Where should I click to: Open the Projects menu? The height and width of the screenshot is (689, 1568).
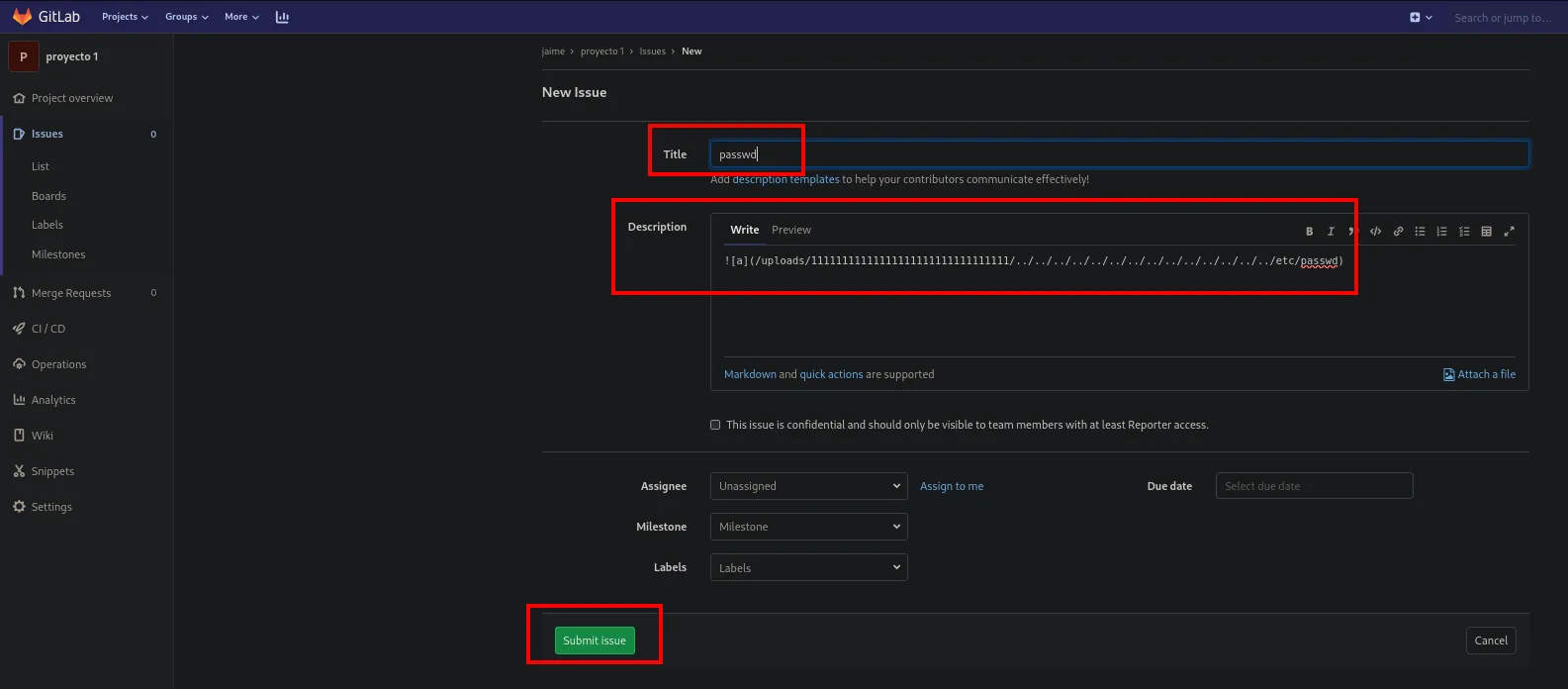click(x=125, y=17)
